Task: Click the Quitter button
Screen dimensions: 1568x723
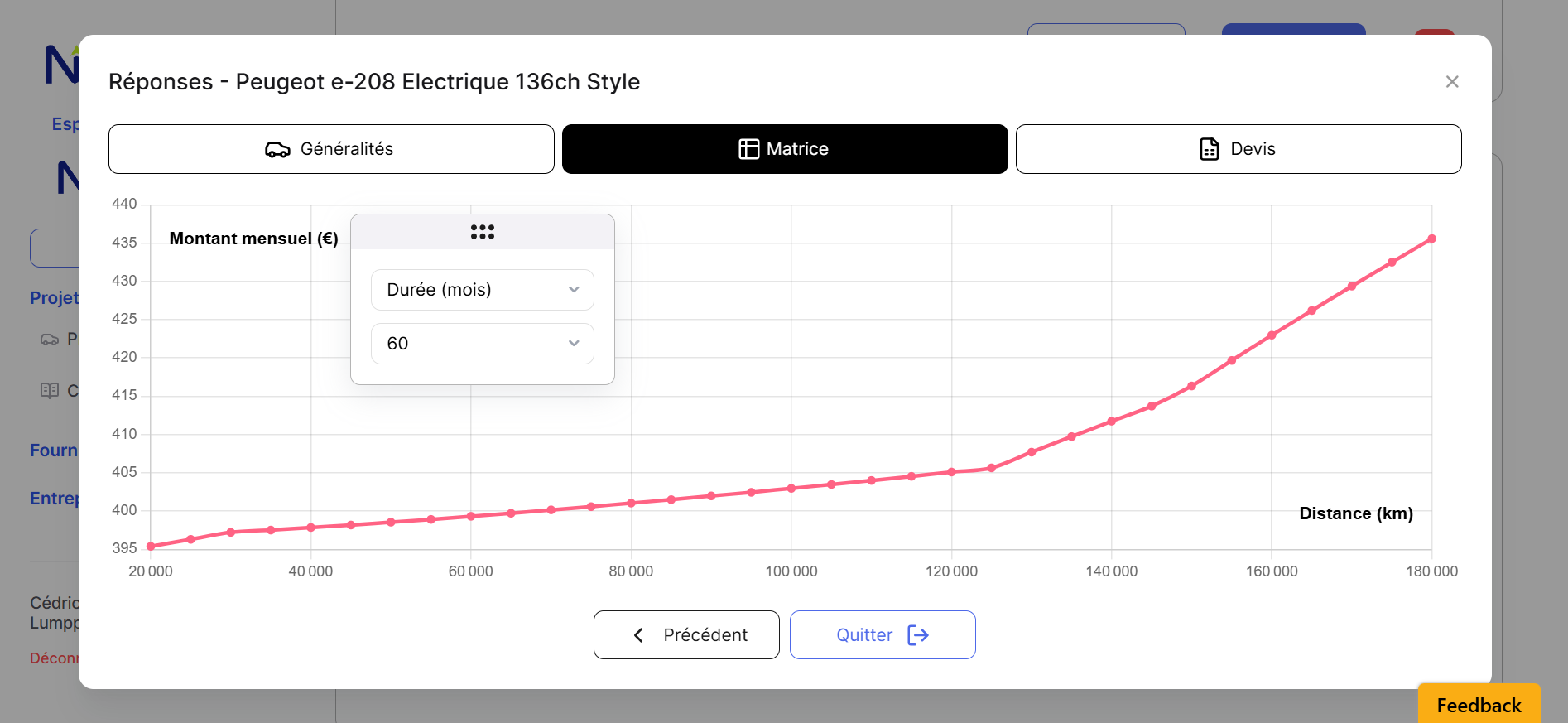Action: 883,635
